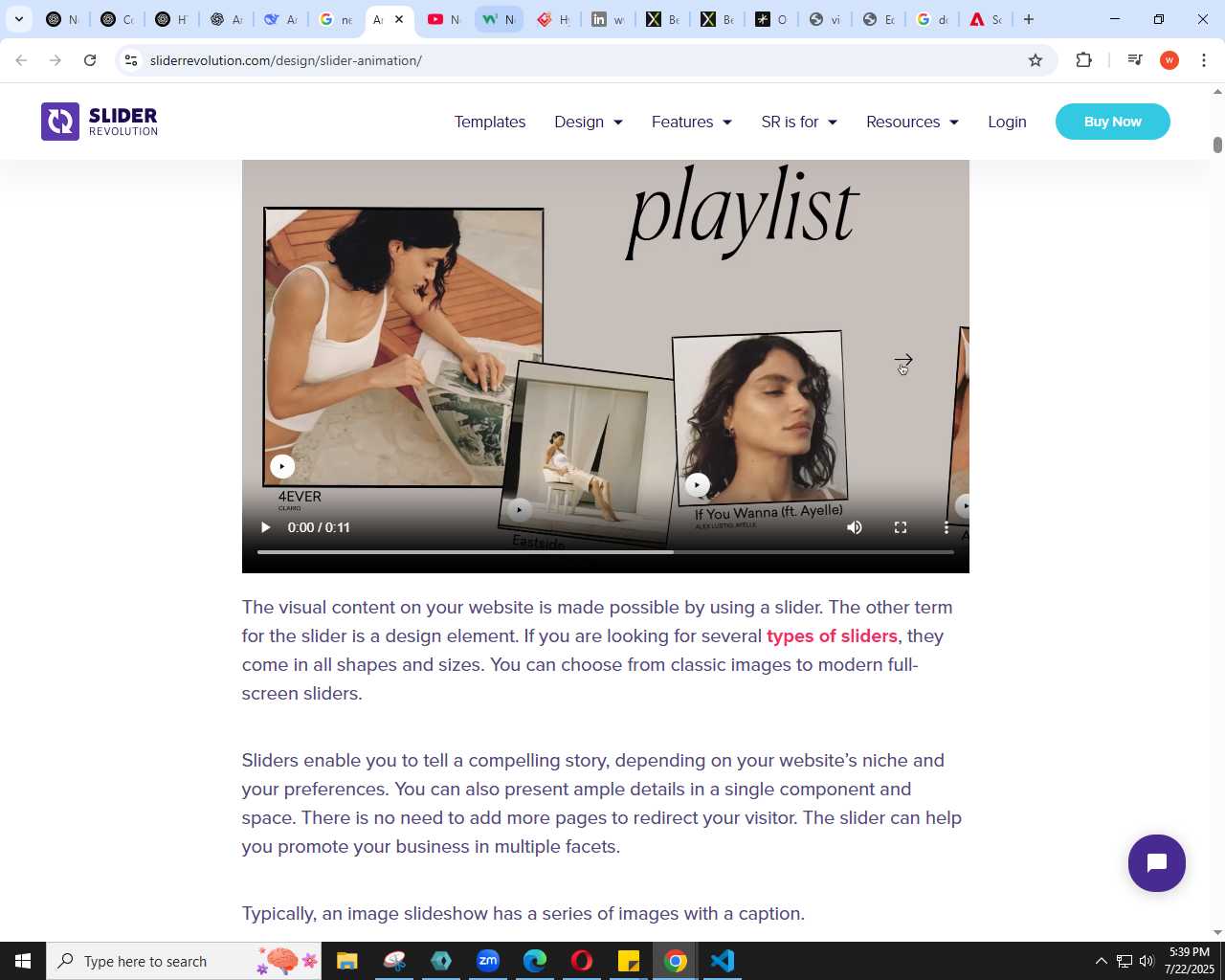This screenshot has width=1225, height=980.
Task: Seek on the video progress bar
Action: pos(606,552)
